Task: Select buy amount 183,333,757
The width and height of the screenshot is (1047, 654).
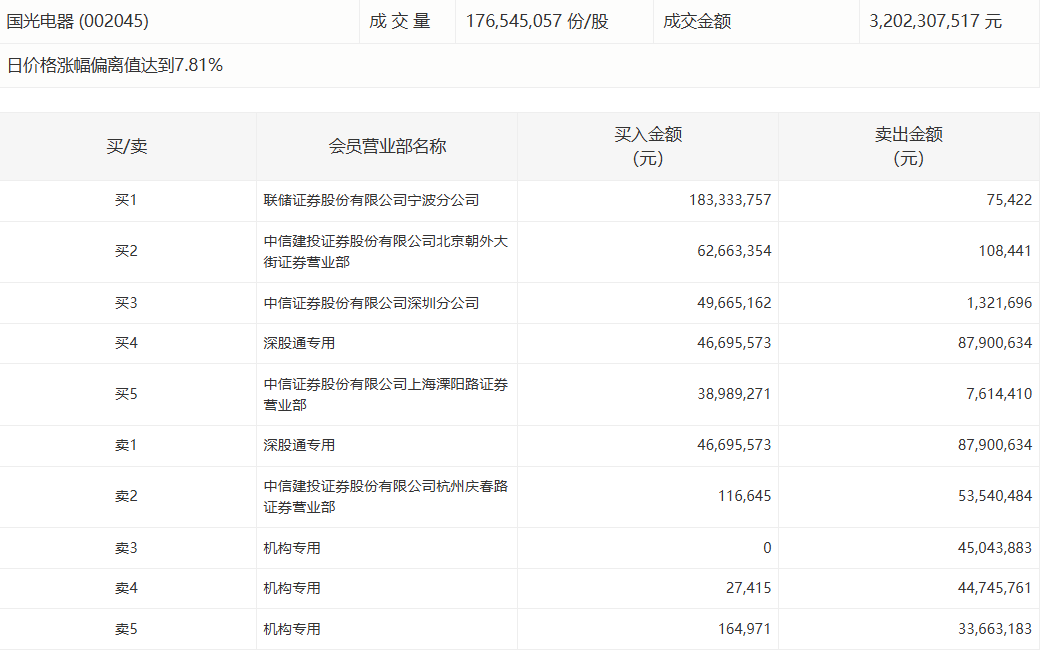Action: point(730,200)
